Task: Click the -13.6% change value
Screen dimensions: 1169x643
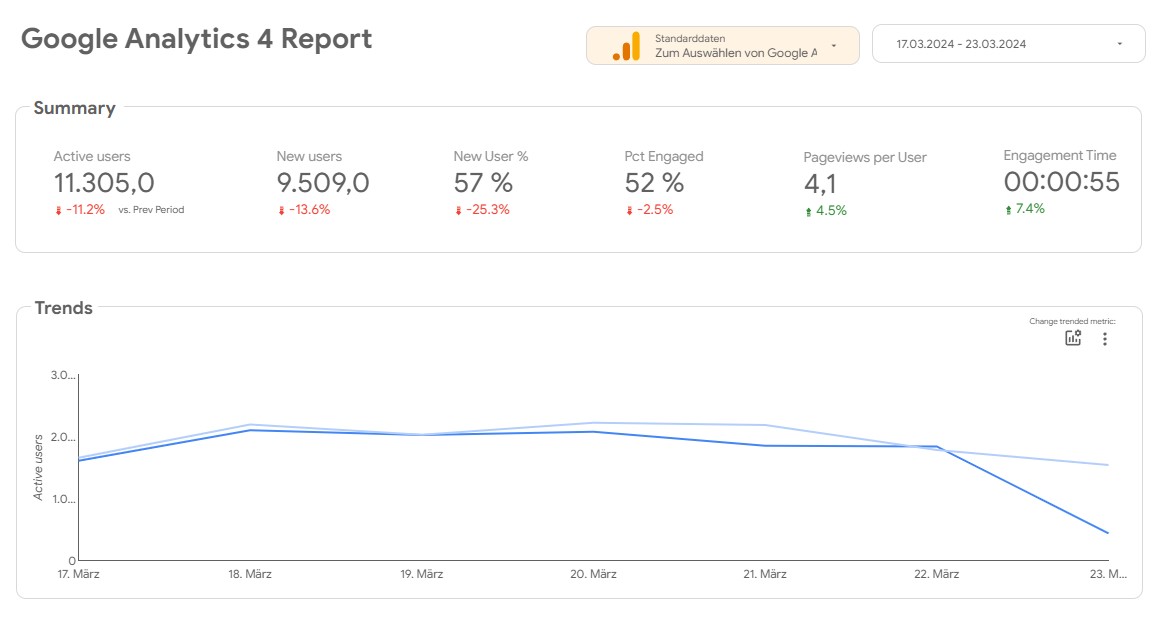Action: point(309,210)
